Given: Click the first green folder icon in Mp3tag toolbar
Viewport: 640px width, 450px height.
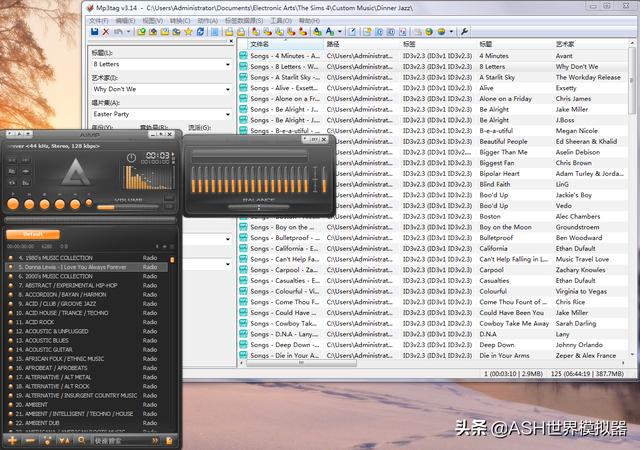Looking at the screenshot, I should point(141,31).
